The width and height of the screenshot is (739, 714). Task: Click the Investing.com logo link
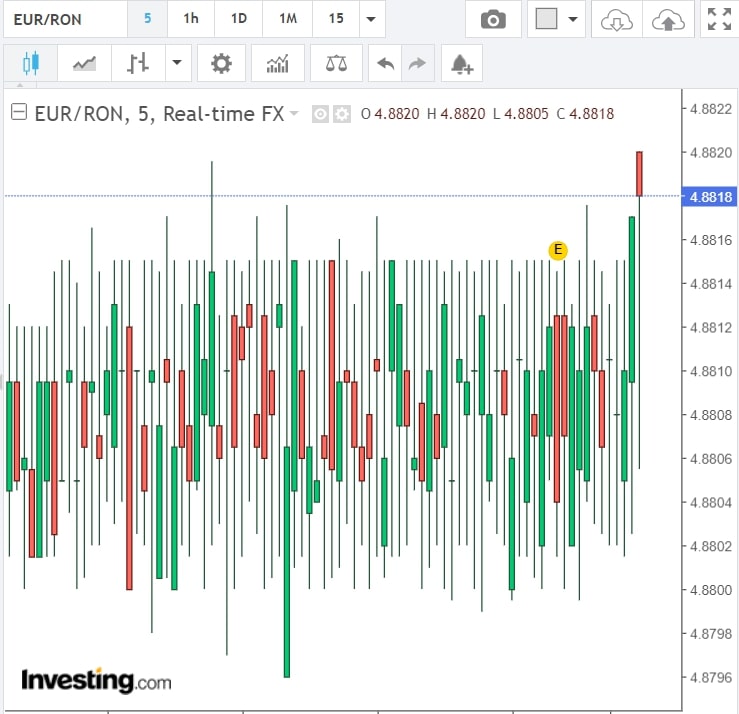pos(96,681)
